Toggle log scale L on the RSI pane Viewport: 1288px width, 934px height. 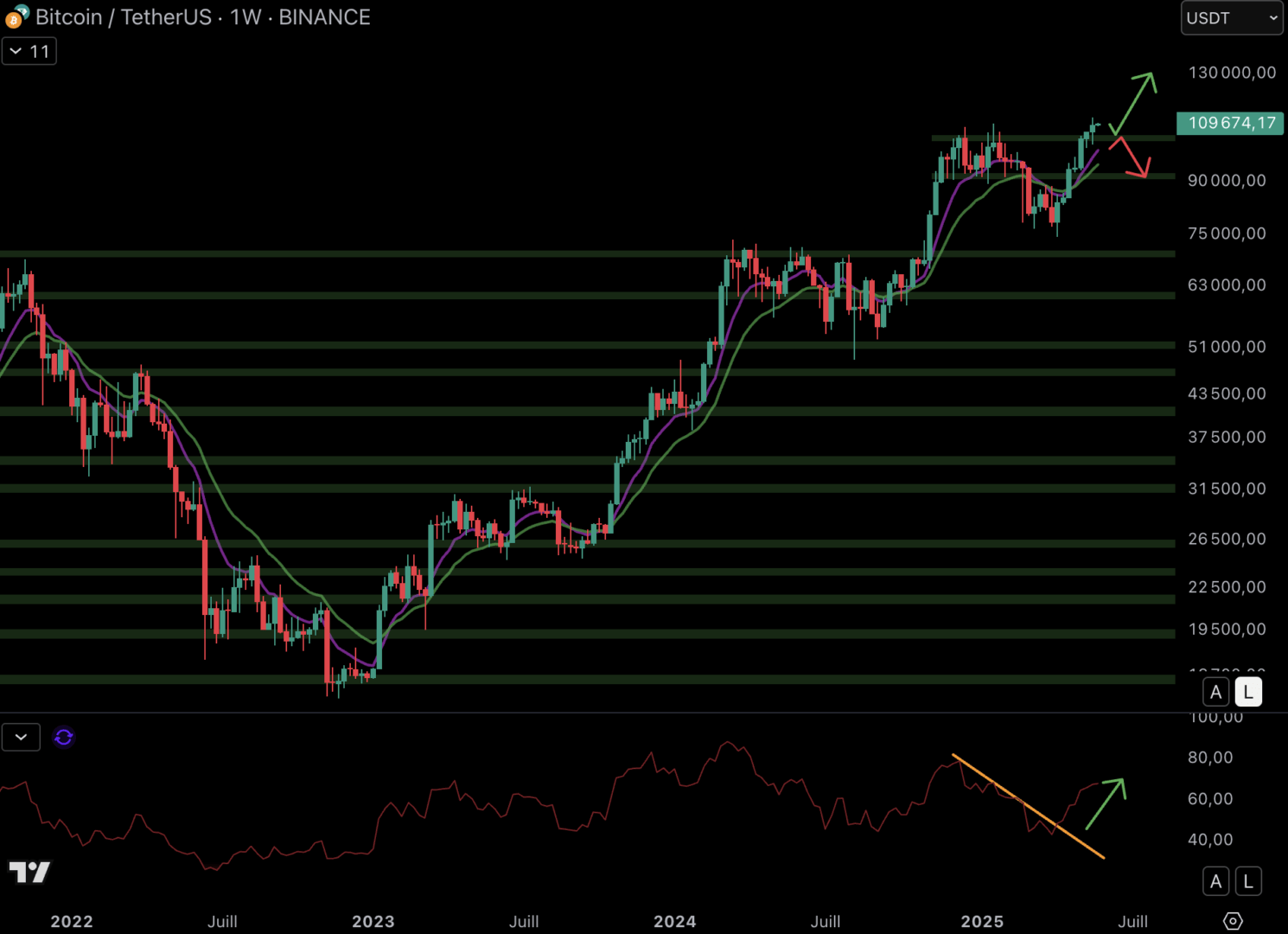tap(1248, 881)
